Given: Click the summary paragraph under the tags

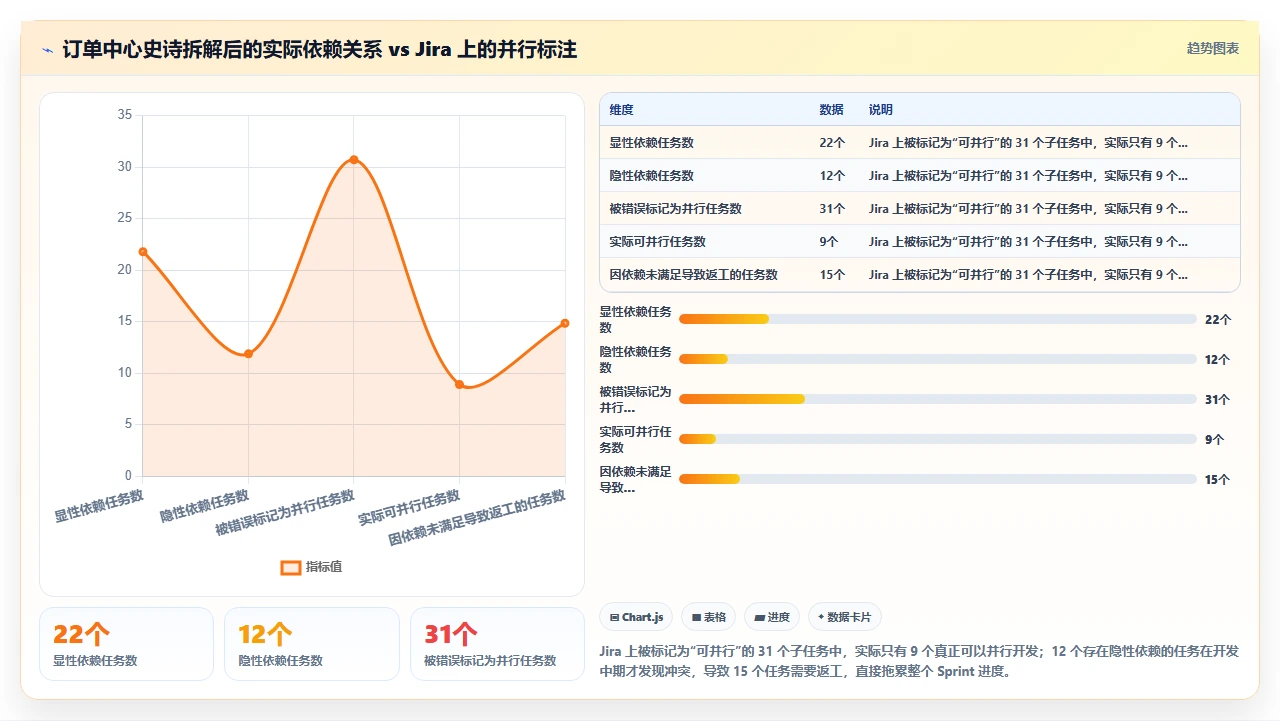Looking at the screenshot, I should tap(919, 661).
